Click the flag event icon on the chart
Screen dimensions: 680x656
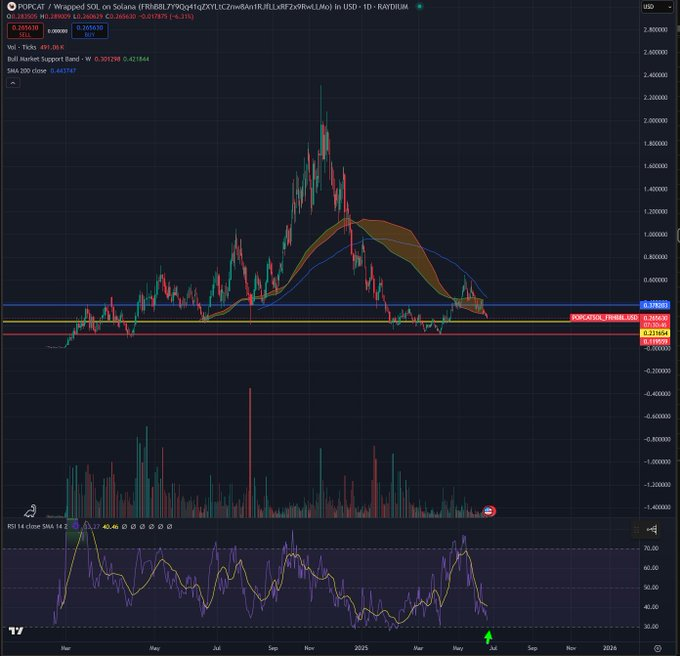[489, 511]
